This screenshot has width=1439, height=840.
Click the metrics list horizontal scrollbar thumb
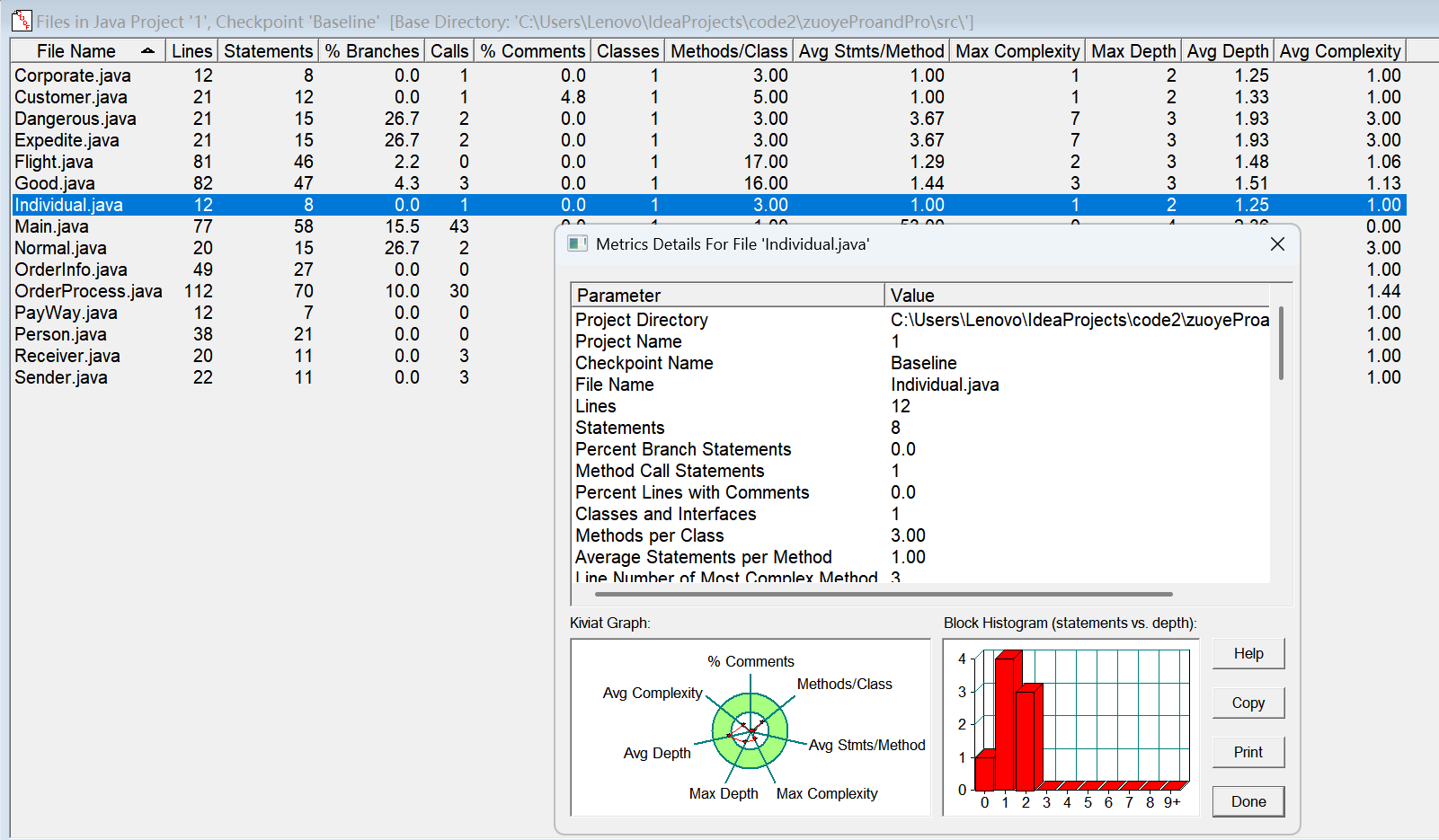[x=884, y=594]
